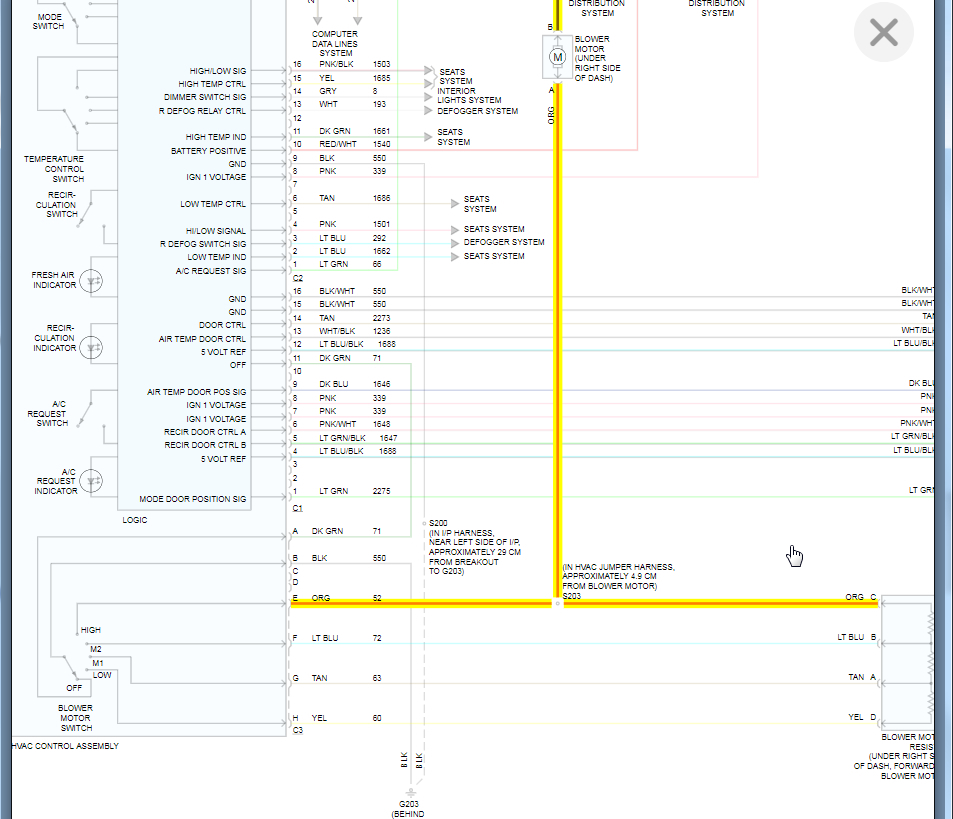Viewport: 953px width, 819px height.
Task: Click the "DK GRN 1661" wire label
Action: (x=354, y=131)
